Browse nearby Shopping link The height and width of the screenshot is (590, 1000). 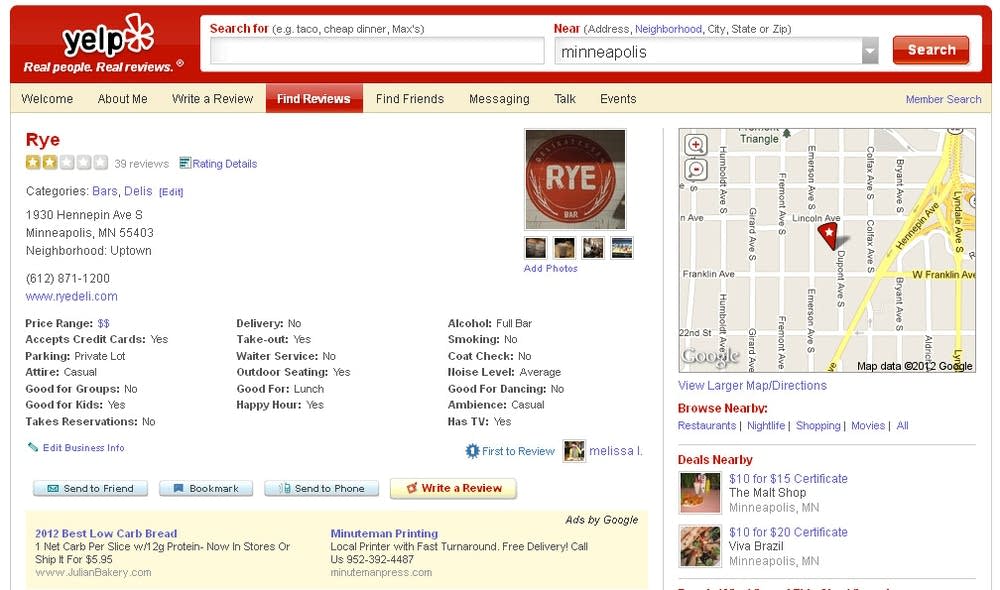coord(818,425)
